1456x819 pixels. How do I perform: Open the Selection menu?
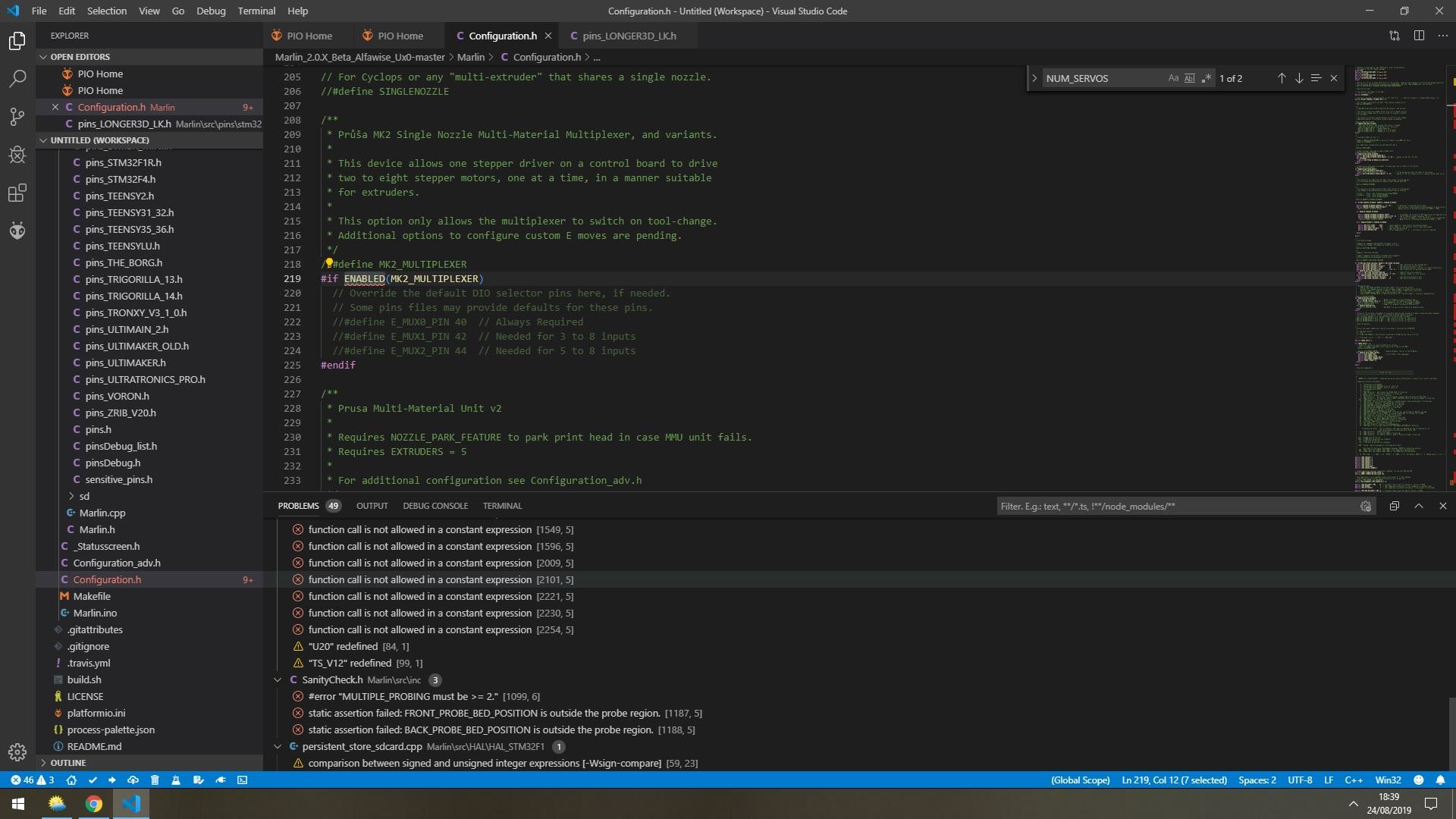click(106, 11)
